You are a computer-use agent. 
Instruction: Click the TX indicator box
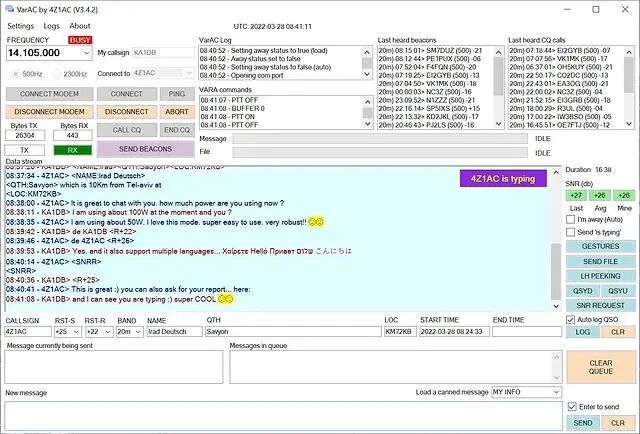point(24,150)
